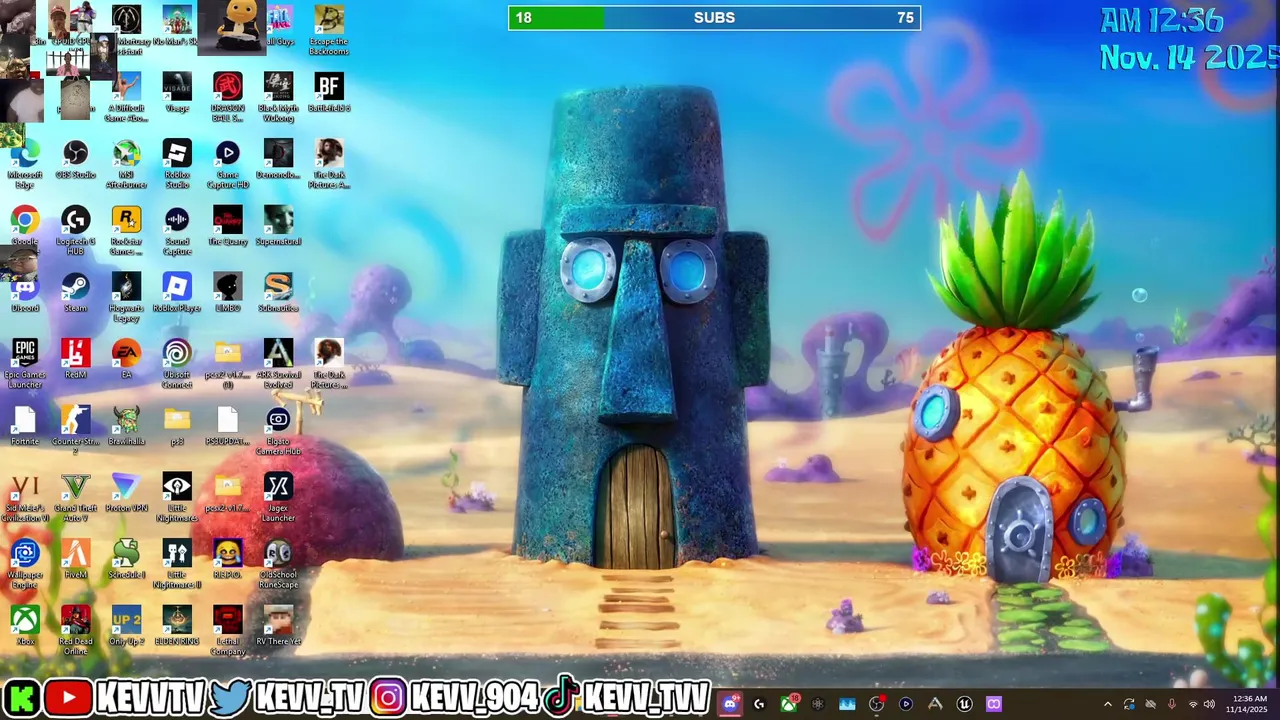Select the Brawlhalla desktop shortcut
Image resolution: width=1280 pixels, height=720 pixels.
[x=126, y=426]
